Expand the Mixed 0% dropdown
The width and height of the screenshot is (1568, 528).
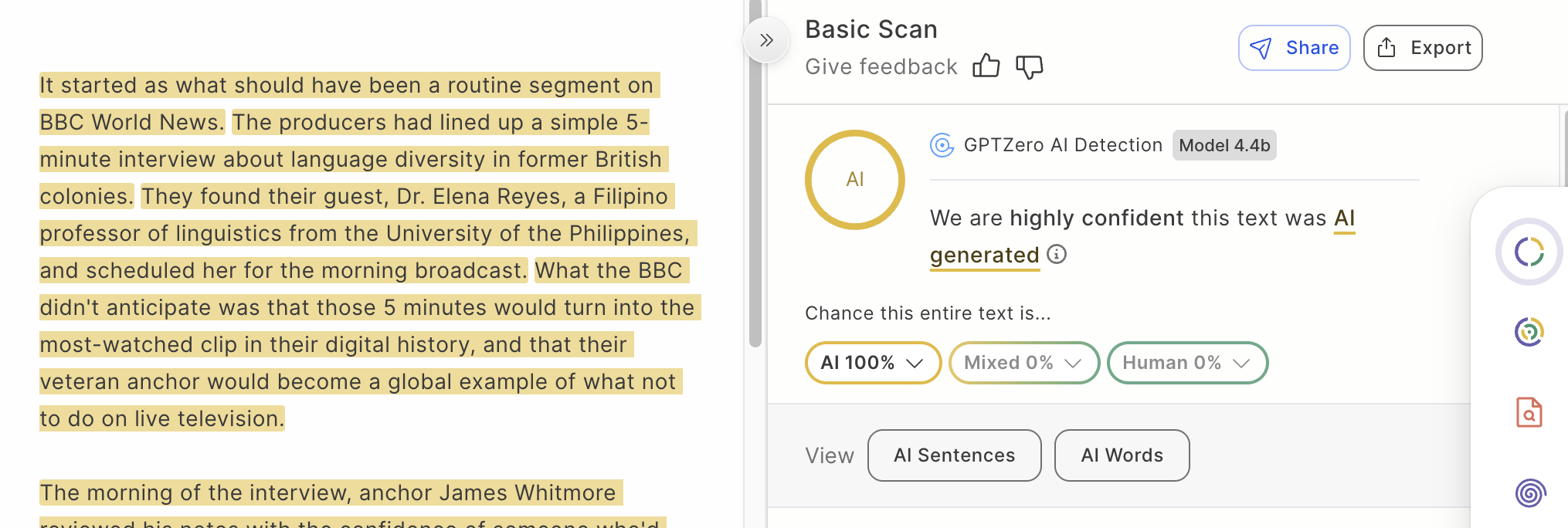[x=1023, y=363]
